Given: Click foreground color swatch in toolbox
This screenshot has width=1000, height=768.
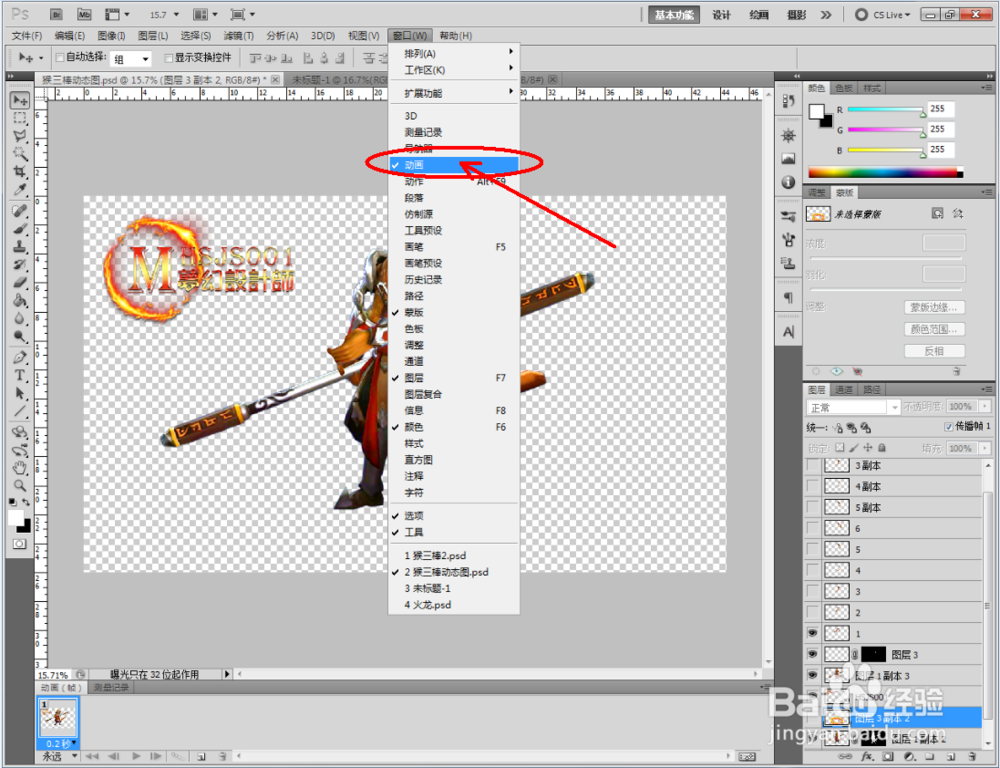Looking at the screenshot, I should coord(16,518).
